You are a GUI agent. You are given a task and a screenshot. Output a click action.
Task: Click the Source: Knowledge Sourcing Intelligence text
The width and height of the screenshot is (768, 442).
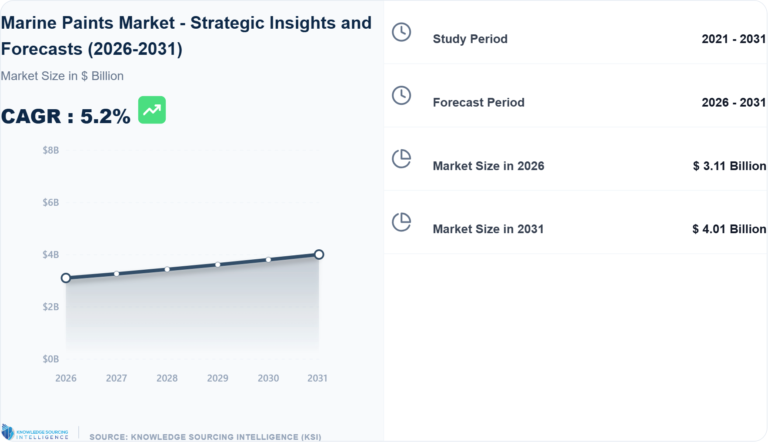[206, 437]
